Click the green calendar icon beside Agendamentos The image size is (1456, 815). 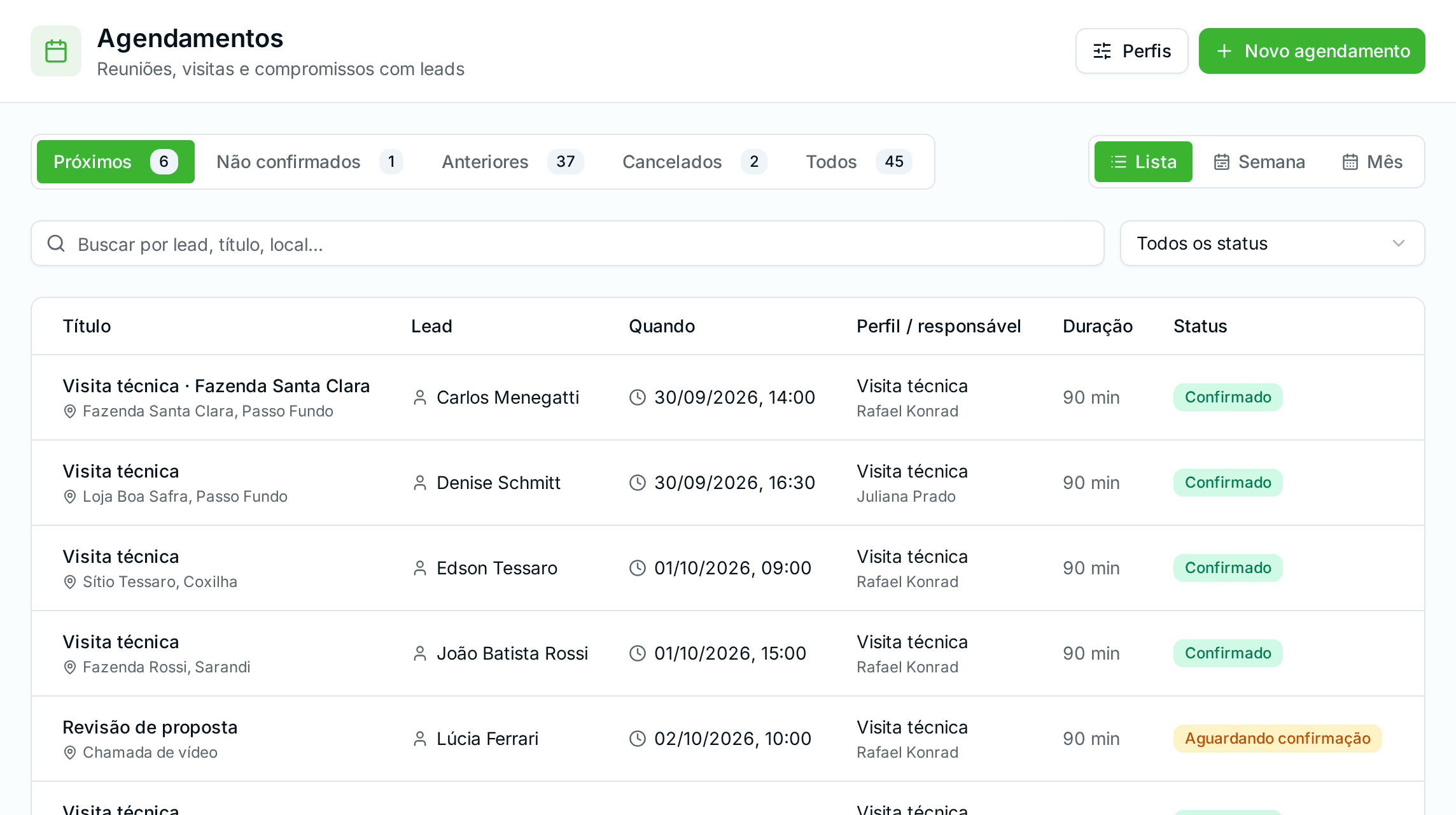click(x=56, y=51)
